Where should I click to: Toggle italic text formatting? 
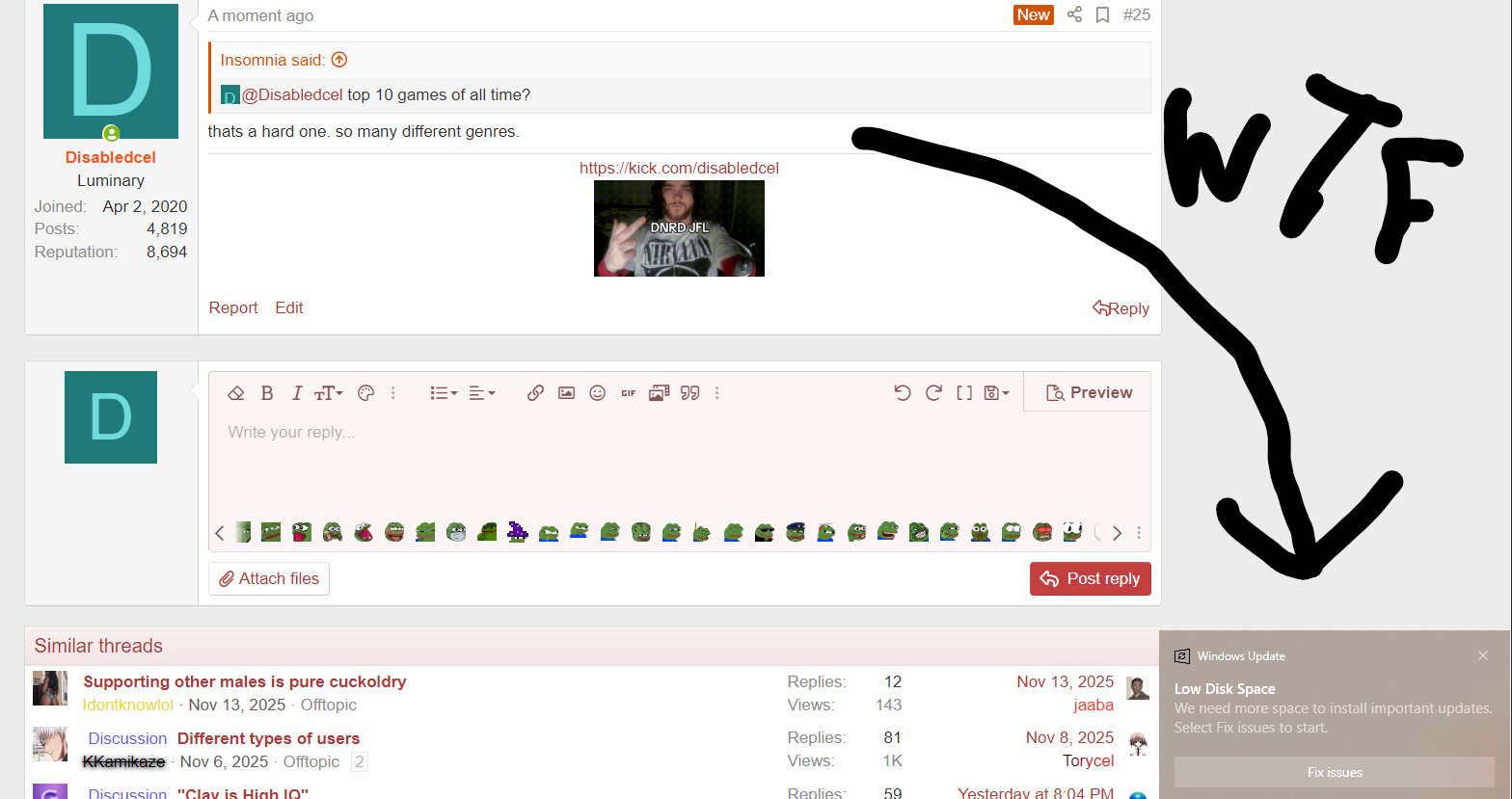click(x=297, y=393)
